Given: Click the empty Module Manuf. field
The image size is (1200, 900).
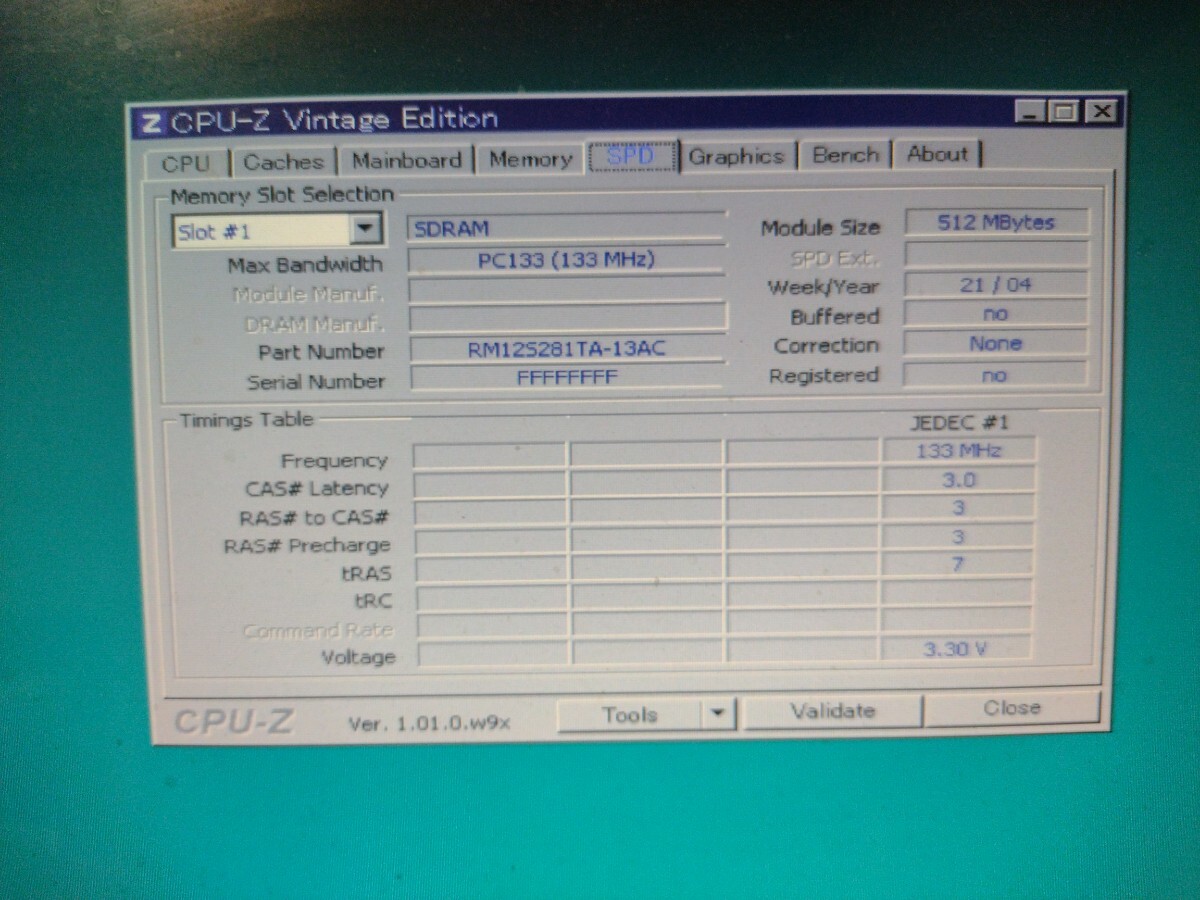Looking at the screenshot, I should (x=567, y=291).
